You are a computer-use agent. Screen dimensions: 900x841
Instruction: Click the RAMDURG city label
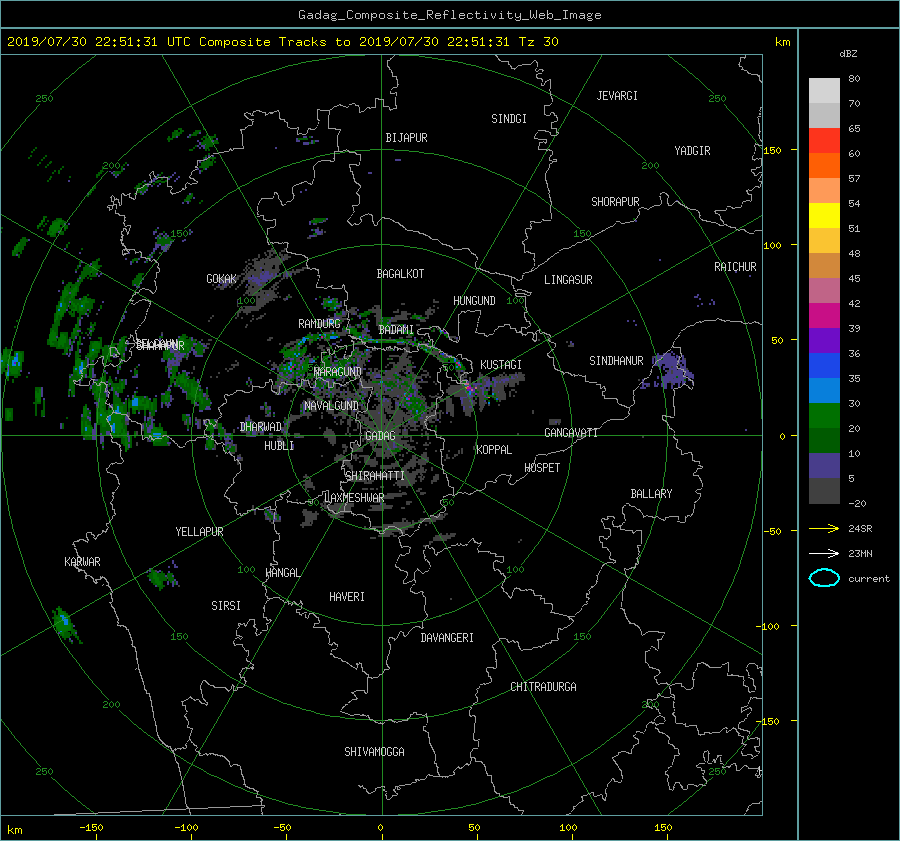[x=319, y=324]
